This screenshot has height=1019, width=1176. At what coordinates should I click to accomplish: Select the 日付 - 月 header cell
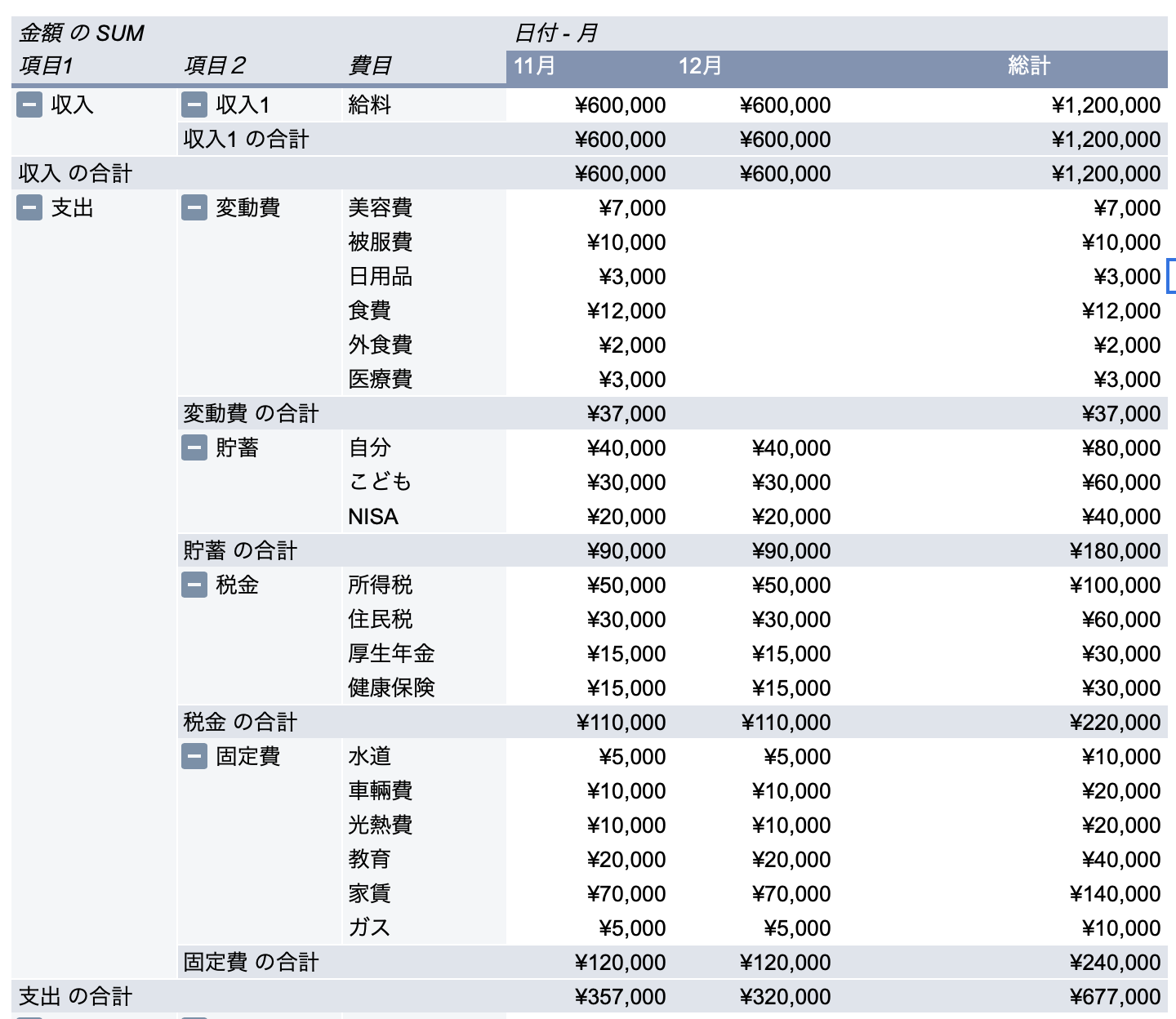click(555, 33)
